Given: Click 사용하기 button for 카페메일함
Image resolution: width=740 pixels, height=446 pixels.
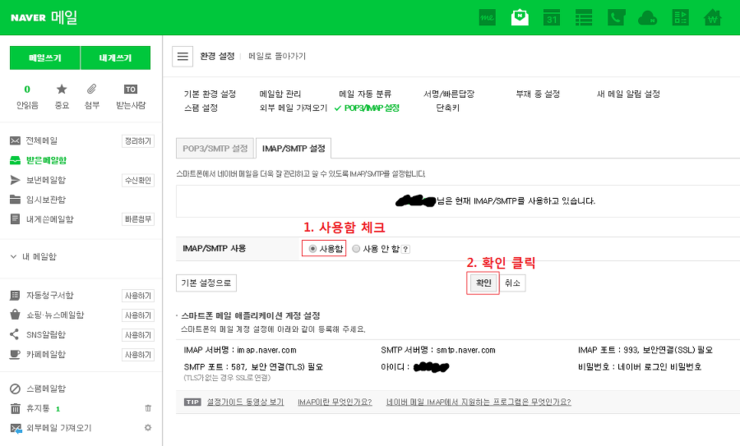Looking at the screenshot, I should [138, 355].
